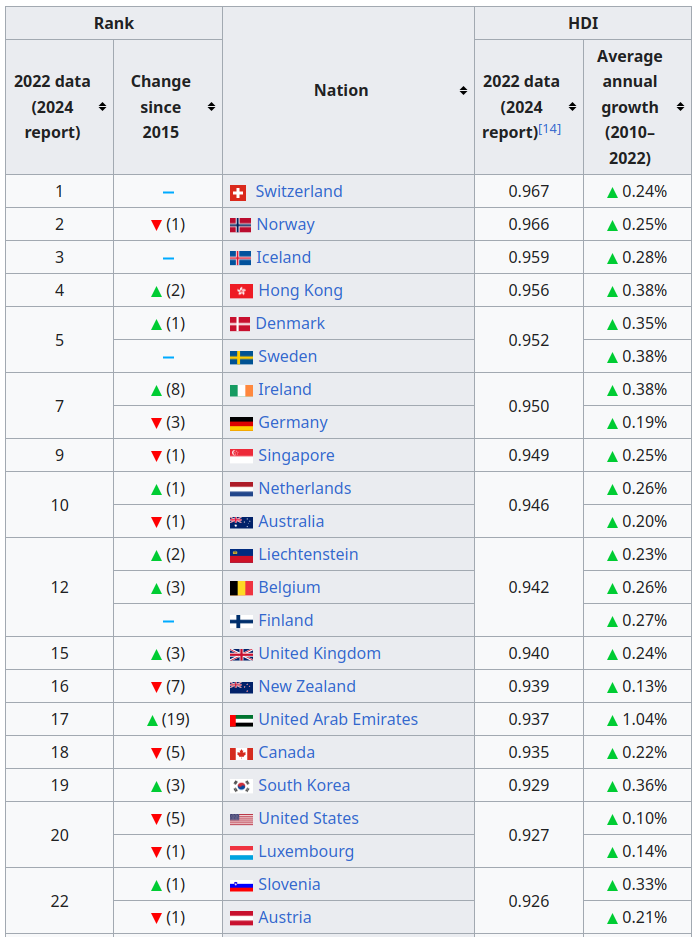The image size is (698, 937).
Task: Click the Belgium flag icon
Action: click(x=241, y=588)
